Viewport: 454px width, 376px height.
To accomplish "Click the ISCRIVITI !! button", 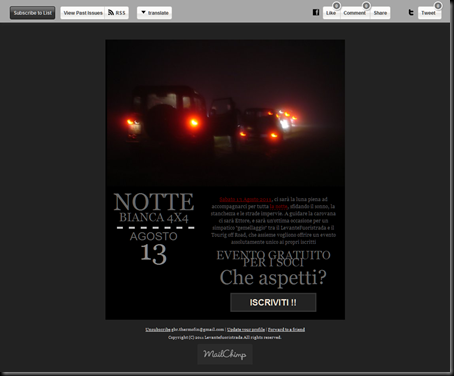I will (273, 302).
